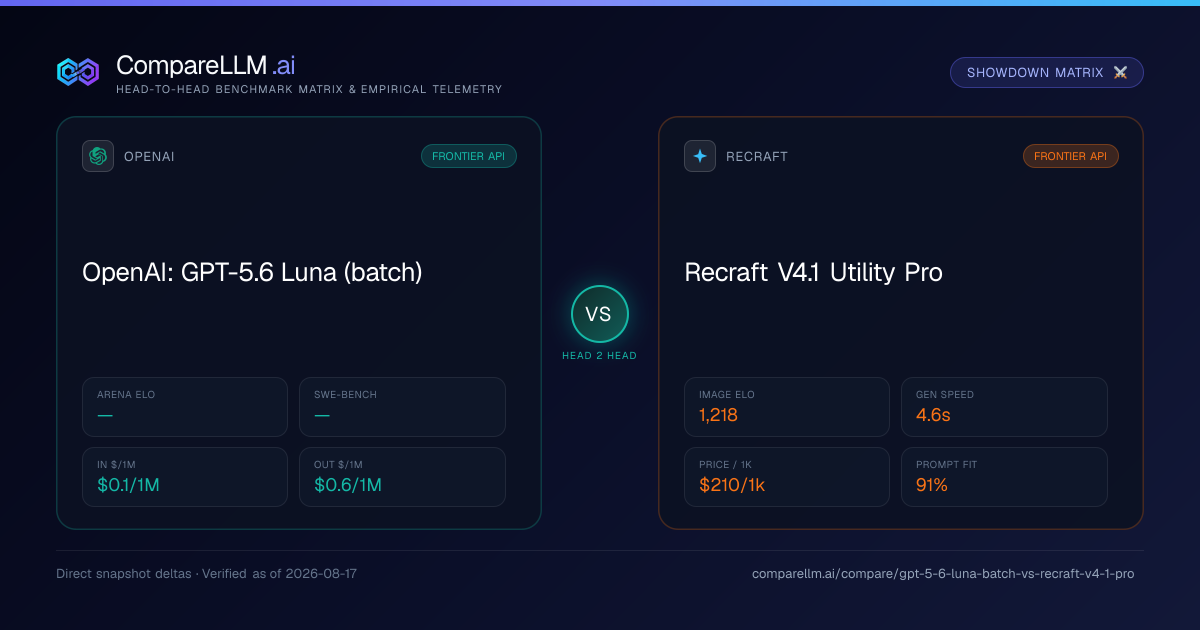Click the Arena ELO stat tile
Viewport: 1200px width, 630px height.
tap(185, 407)
